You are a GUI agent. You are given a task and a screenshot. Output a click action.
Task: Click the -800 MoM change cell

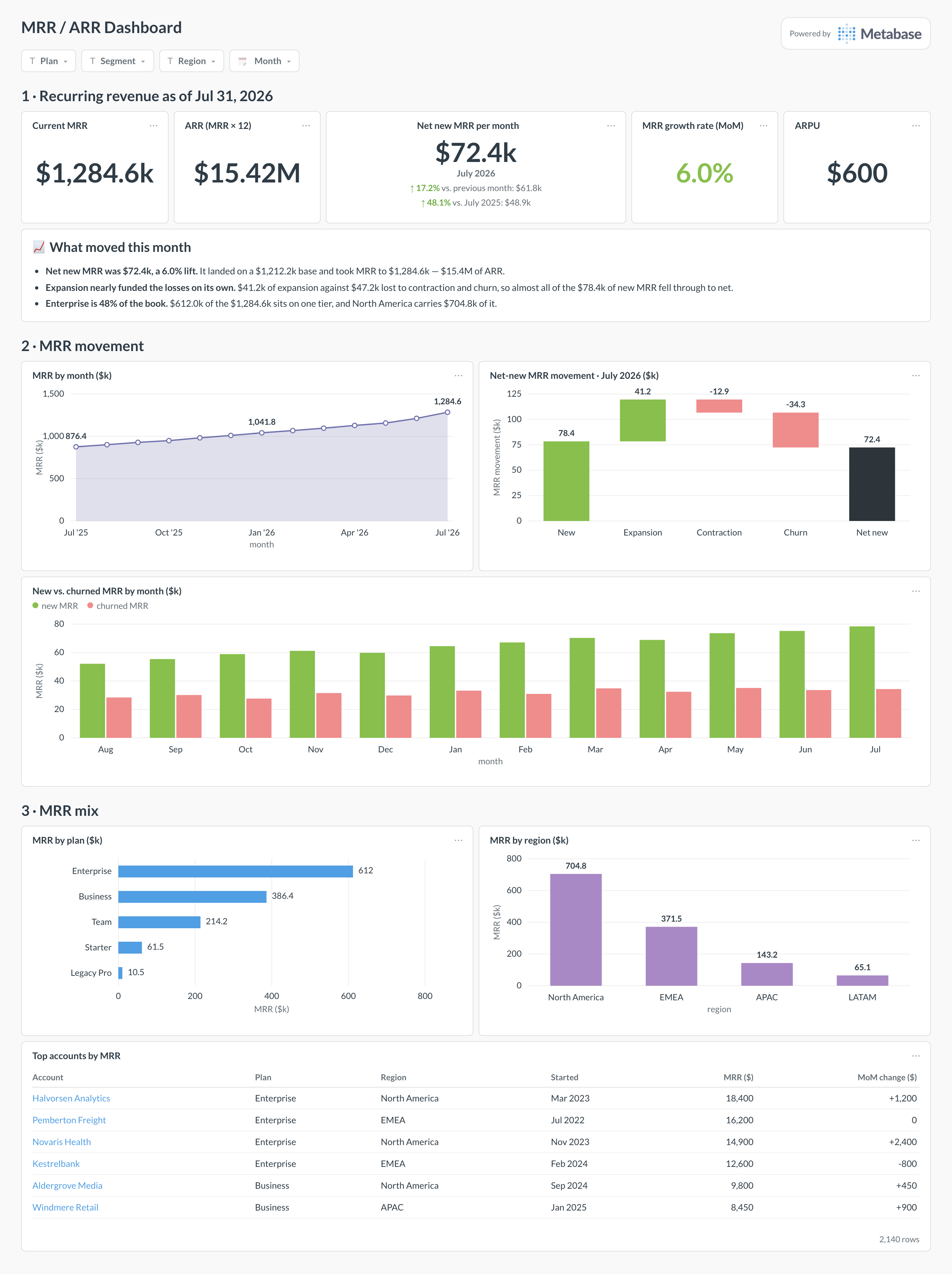(908, 1164)
